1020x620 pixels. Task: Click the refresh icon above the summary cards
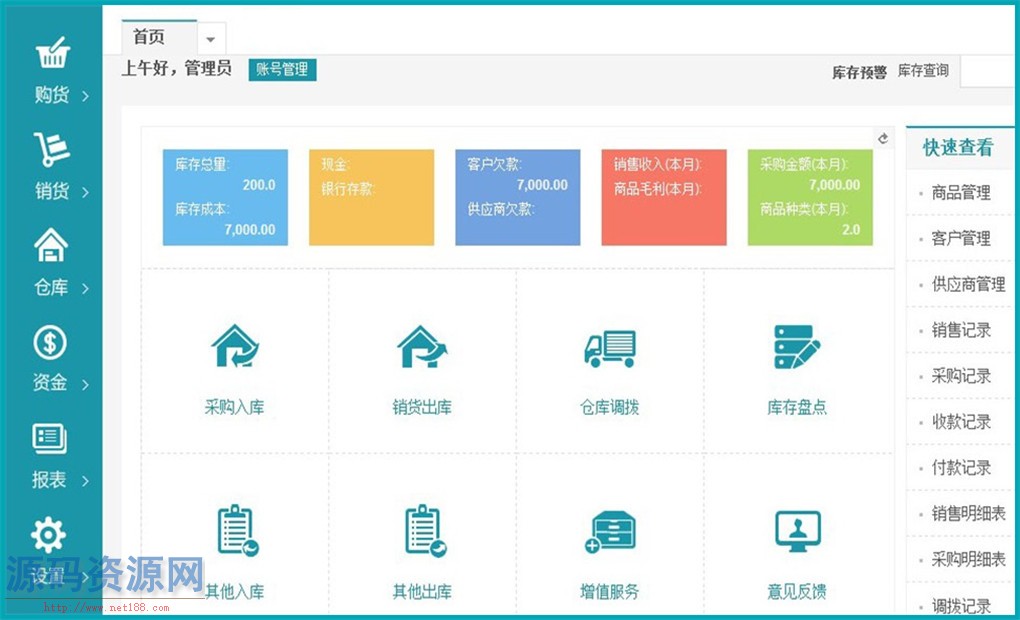[x=883, y=139]
